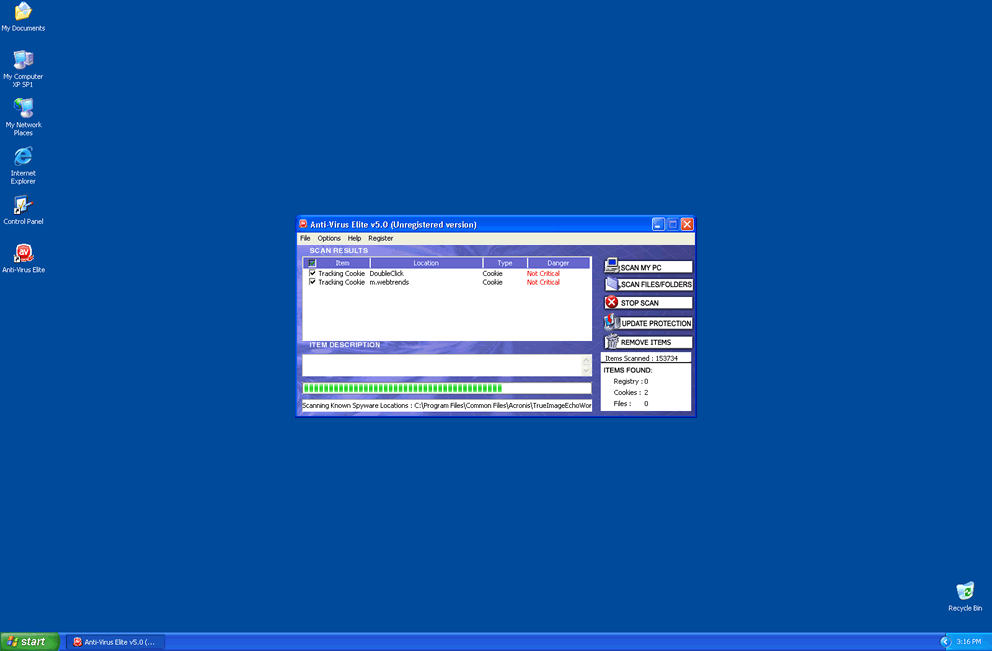Click the item description scroll down arrow

(x=586, y=371)
